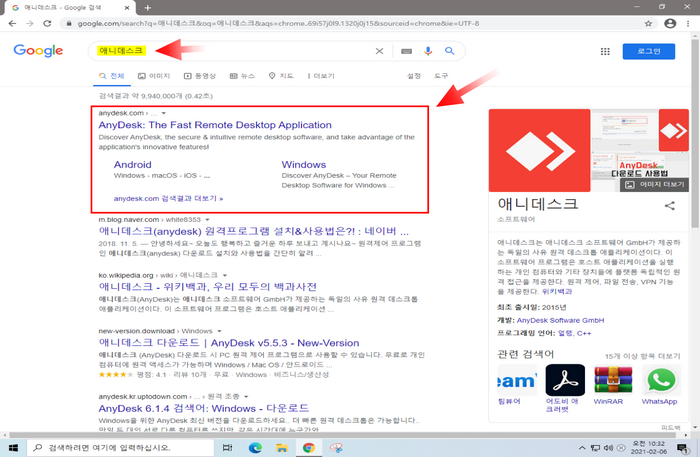Open the AnyDesk Software GmbH developer link

[560, 320]
